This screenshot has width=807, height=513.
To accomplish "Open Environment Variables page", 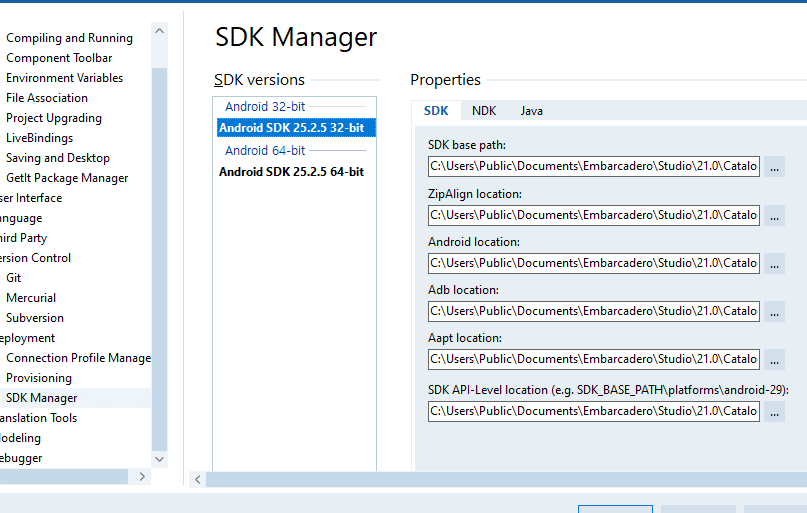I will tap(64, 78).
